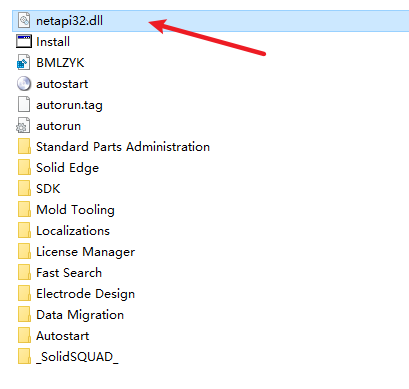Viewport: 409px width, 389px height.
Task: Click the Standard Parts Administration folder icon
Action: click(24, 146)
